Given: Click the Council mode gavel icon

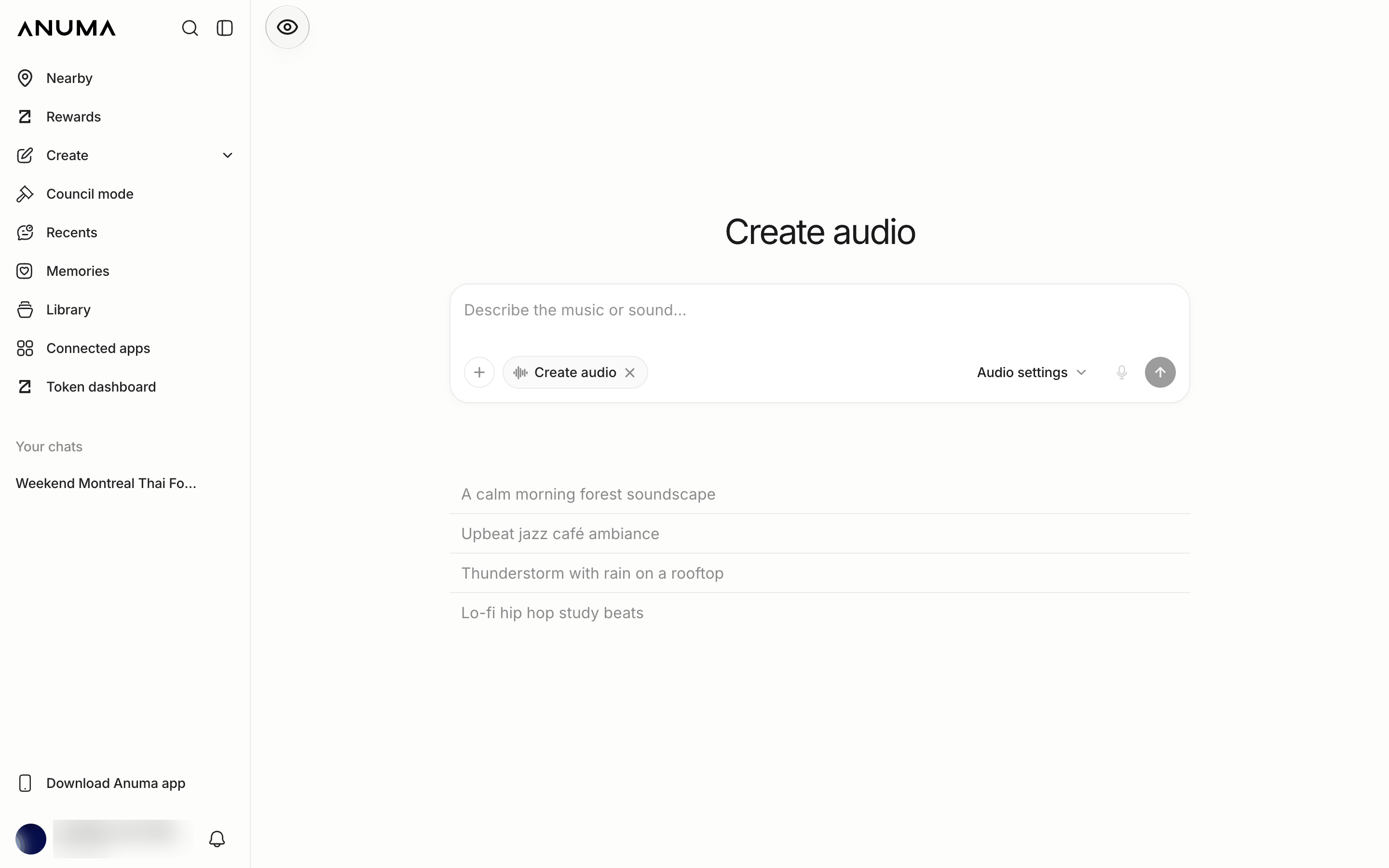Looking at the screenshot, I should (25, 194).
